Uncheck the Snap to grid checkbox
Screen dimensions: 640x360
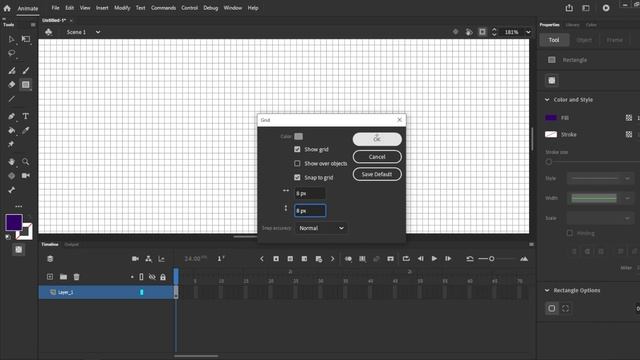pos(297,178)
